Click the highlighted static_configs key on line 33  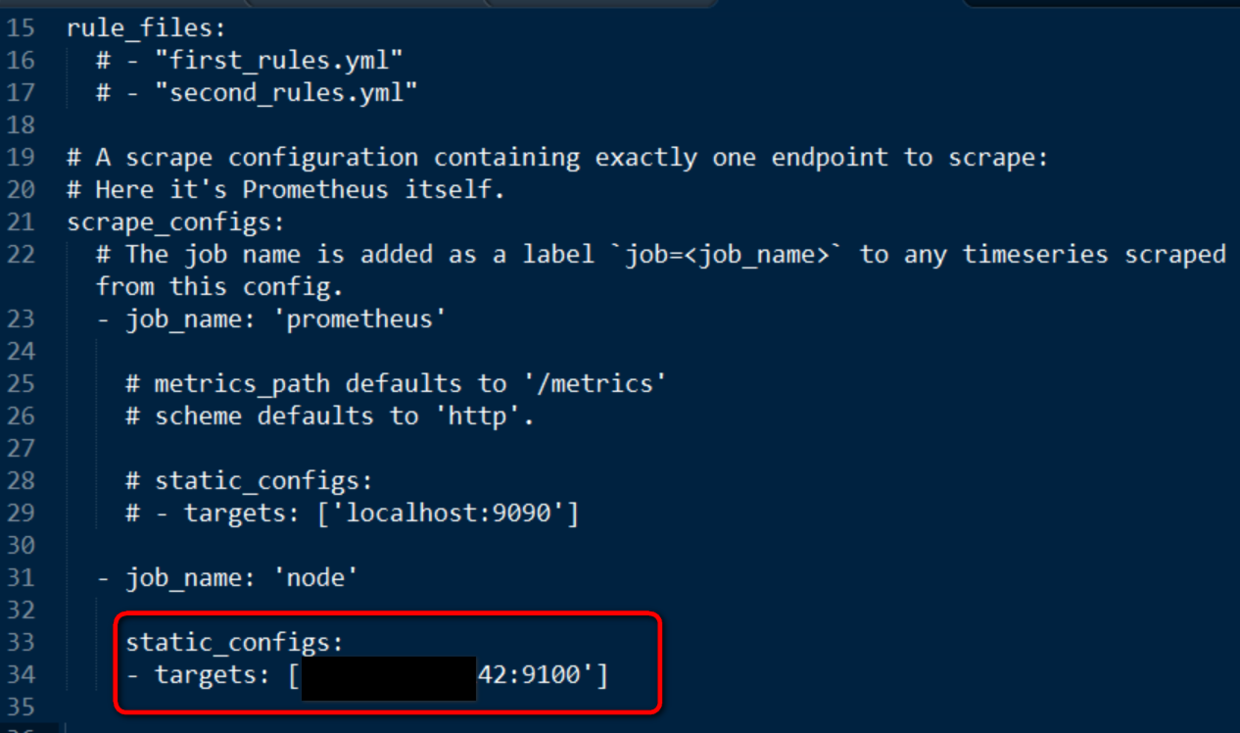(x=234, y=642)
